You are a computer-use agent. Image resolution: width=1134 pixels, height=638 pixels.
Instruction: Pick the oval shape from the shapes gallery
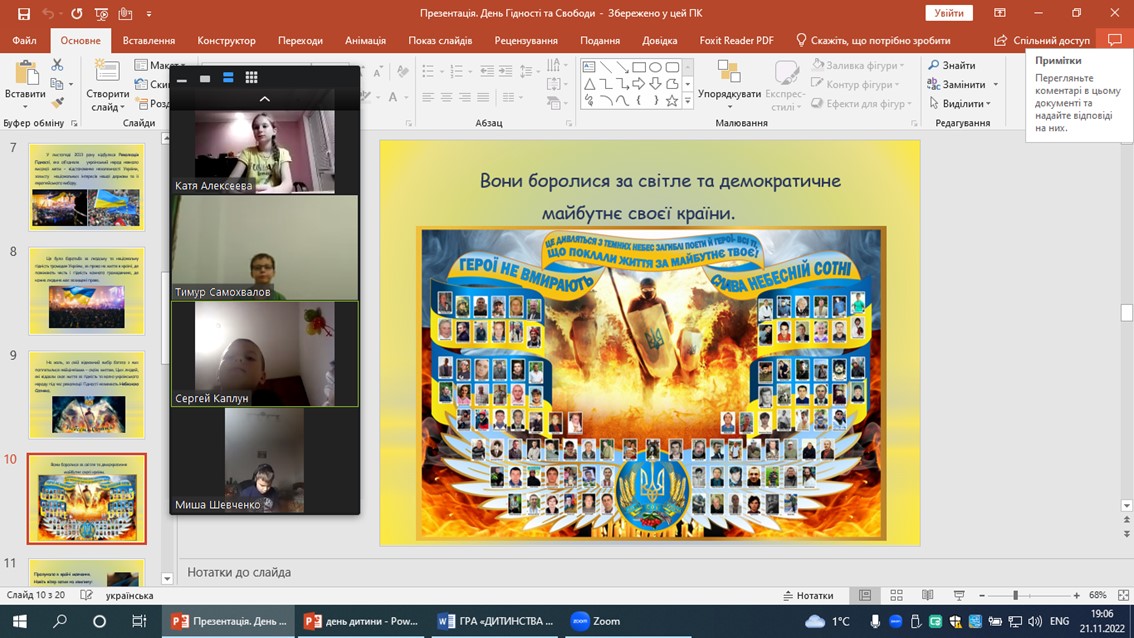click(655, 67)
